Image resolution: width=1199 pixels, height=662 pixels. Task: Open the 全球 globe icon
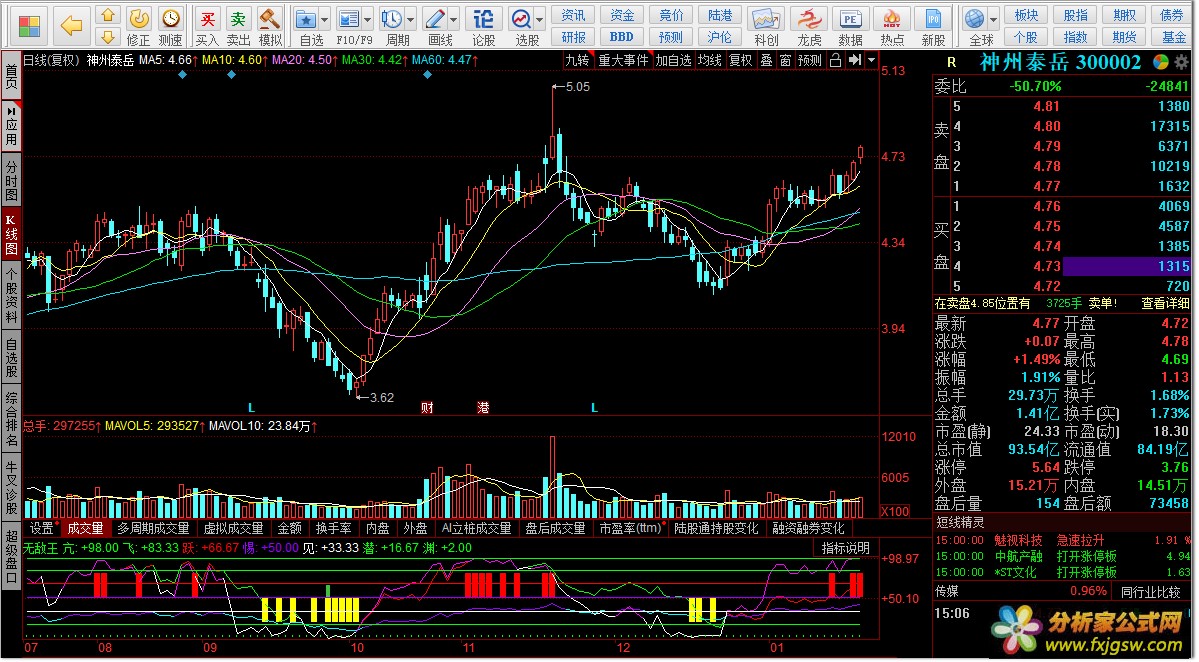pos(974,18)
